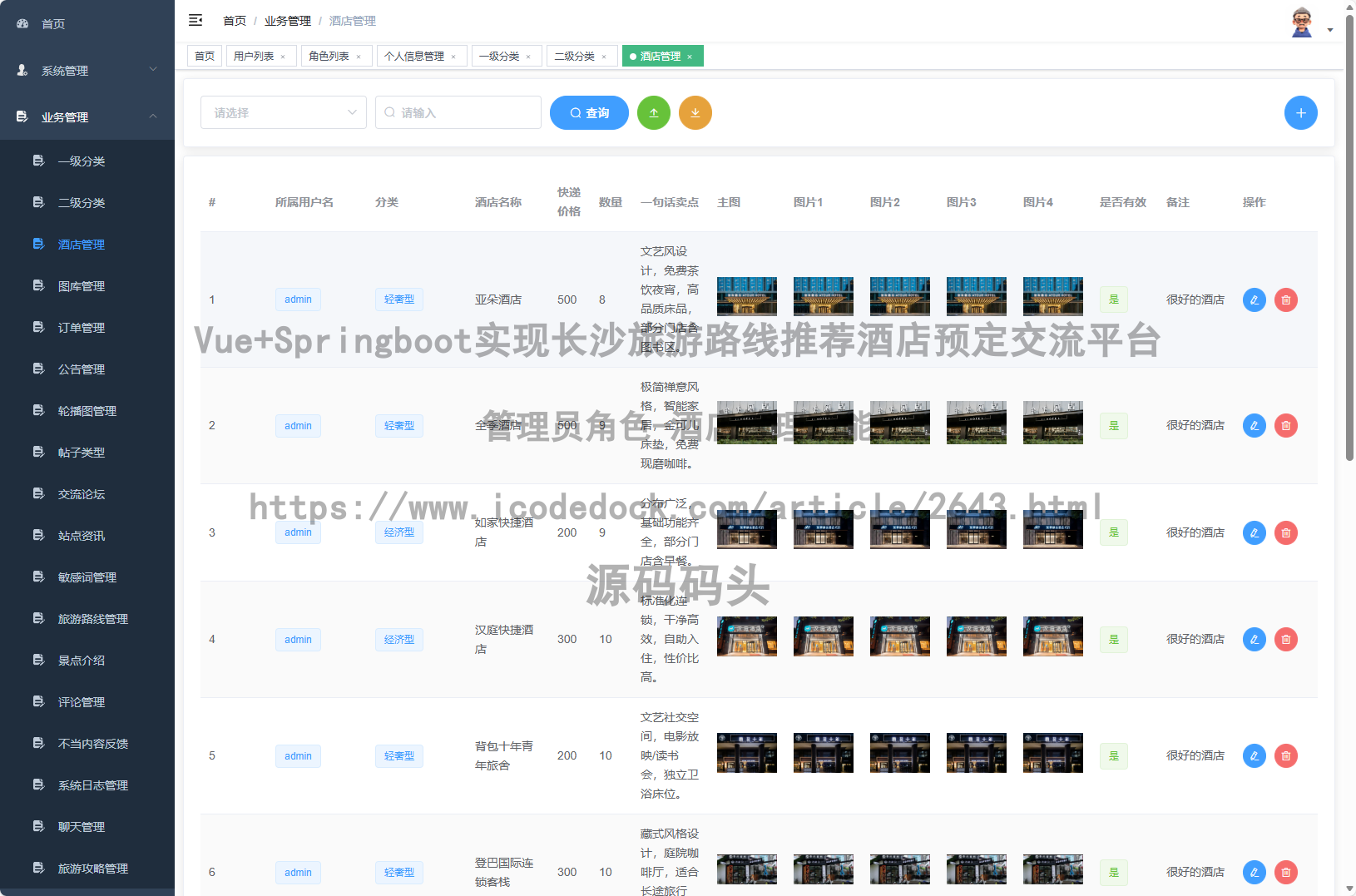Click the main image thumbnail of 如家快捷酒店
Image resolution: width=1356 pixels, height=896 pixels.
point(746,530)
